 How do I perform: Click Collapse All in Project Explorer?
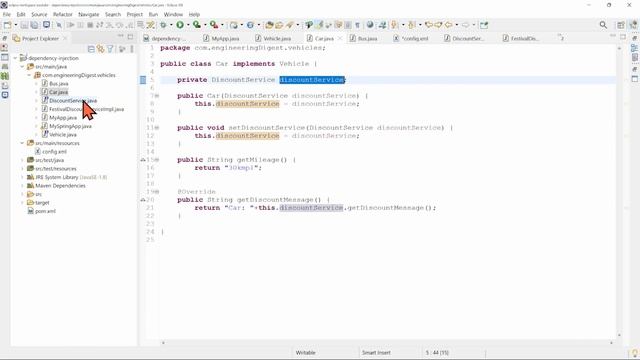(91, 49)
